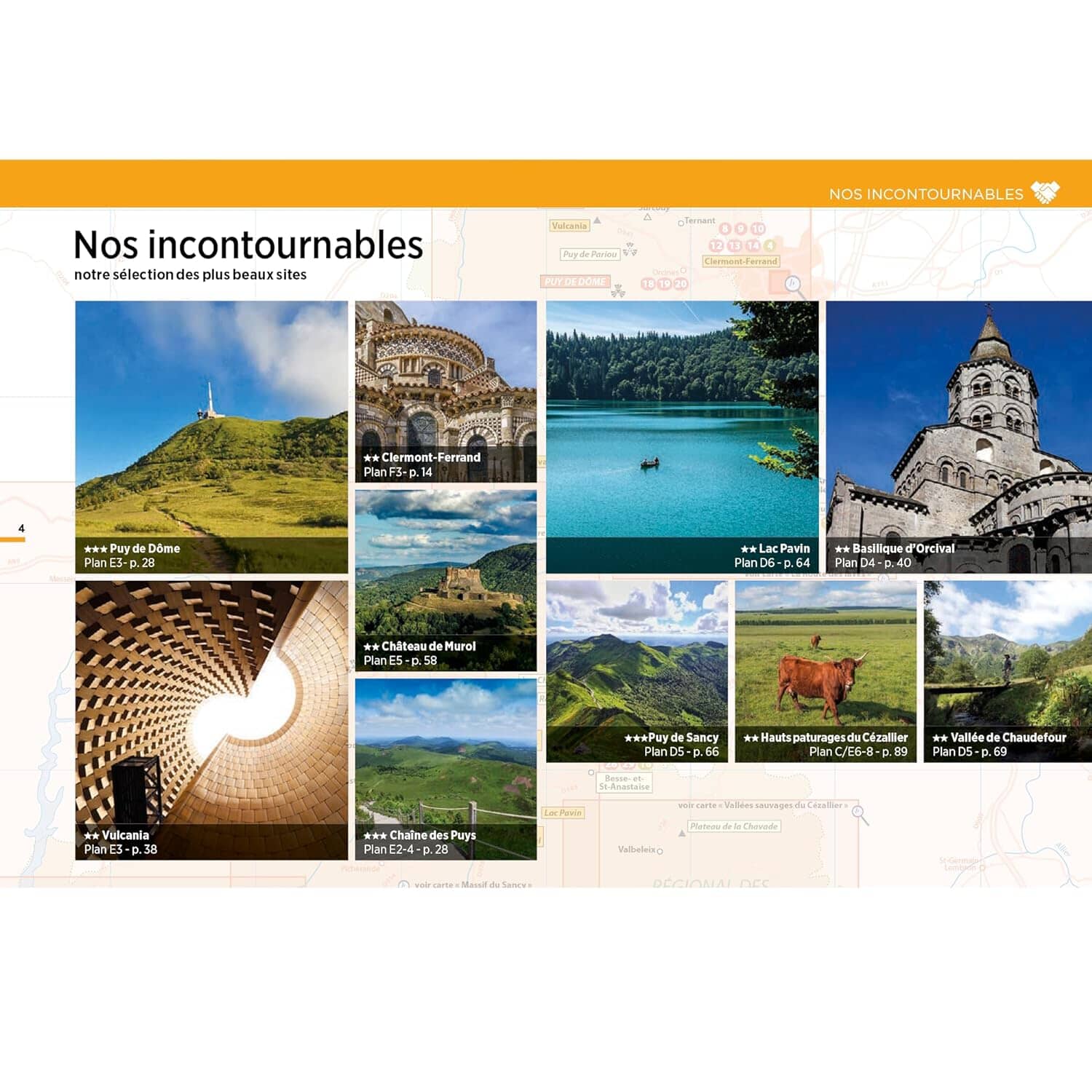Click the page number 4 tab on left edge
Screen dimensions: 1092x1092
pos(20,528)
